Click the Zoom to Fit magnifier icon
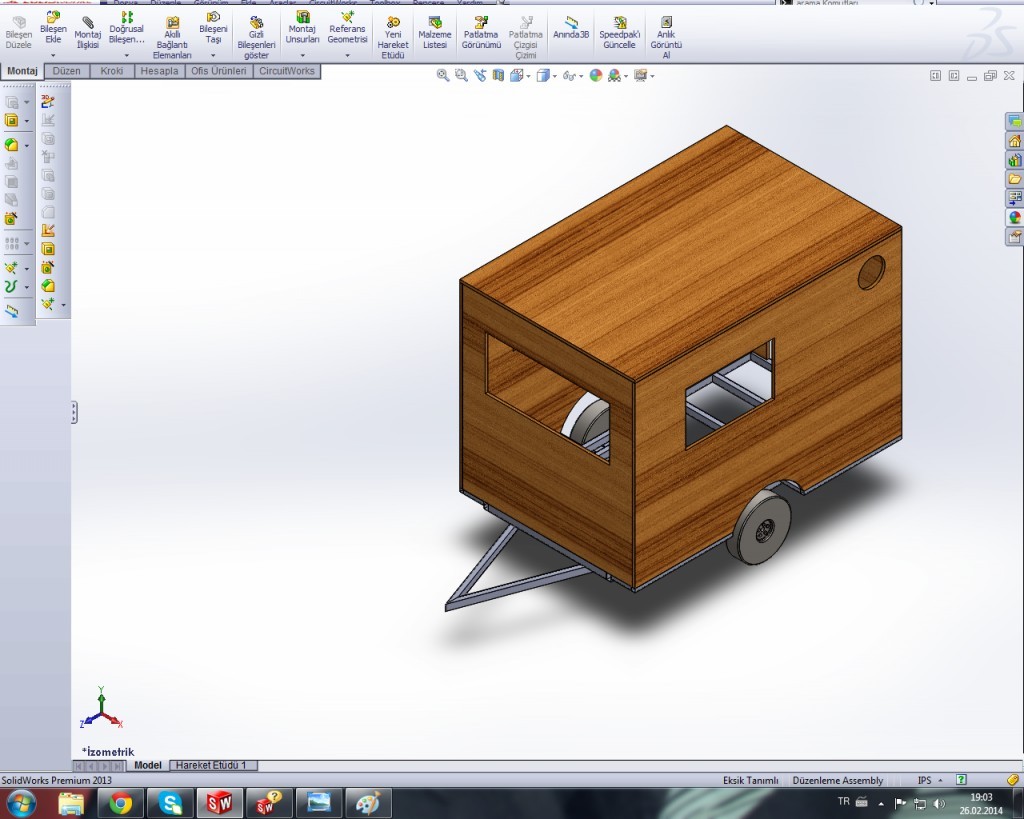The image size is (1024, 819). pos(443,75)
